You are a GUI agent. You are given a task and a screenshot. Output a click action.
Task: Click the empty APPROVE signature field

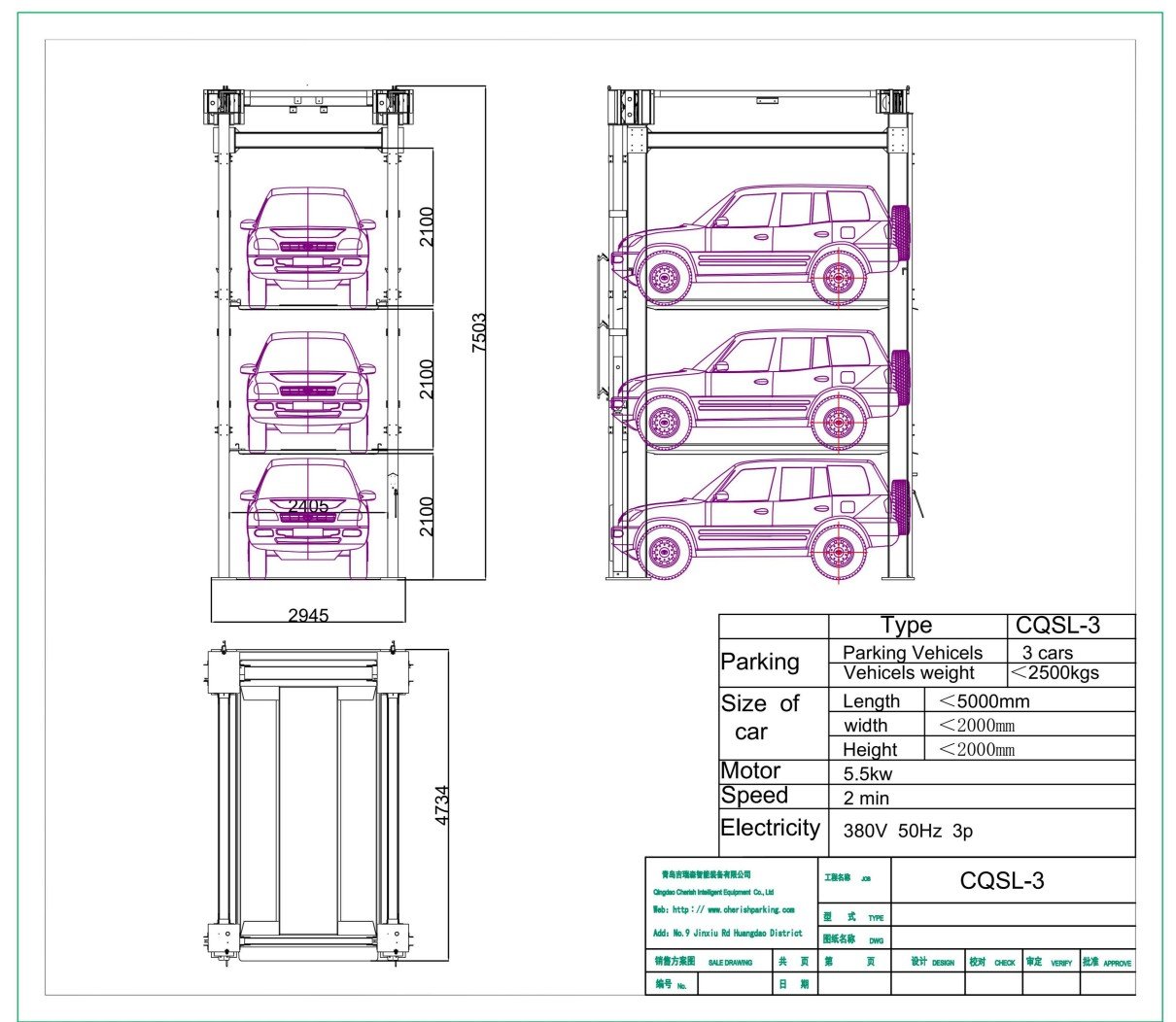pyautogui.click(x=1107, y=983)
